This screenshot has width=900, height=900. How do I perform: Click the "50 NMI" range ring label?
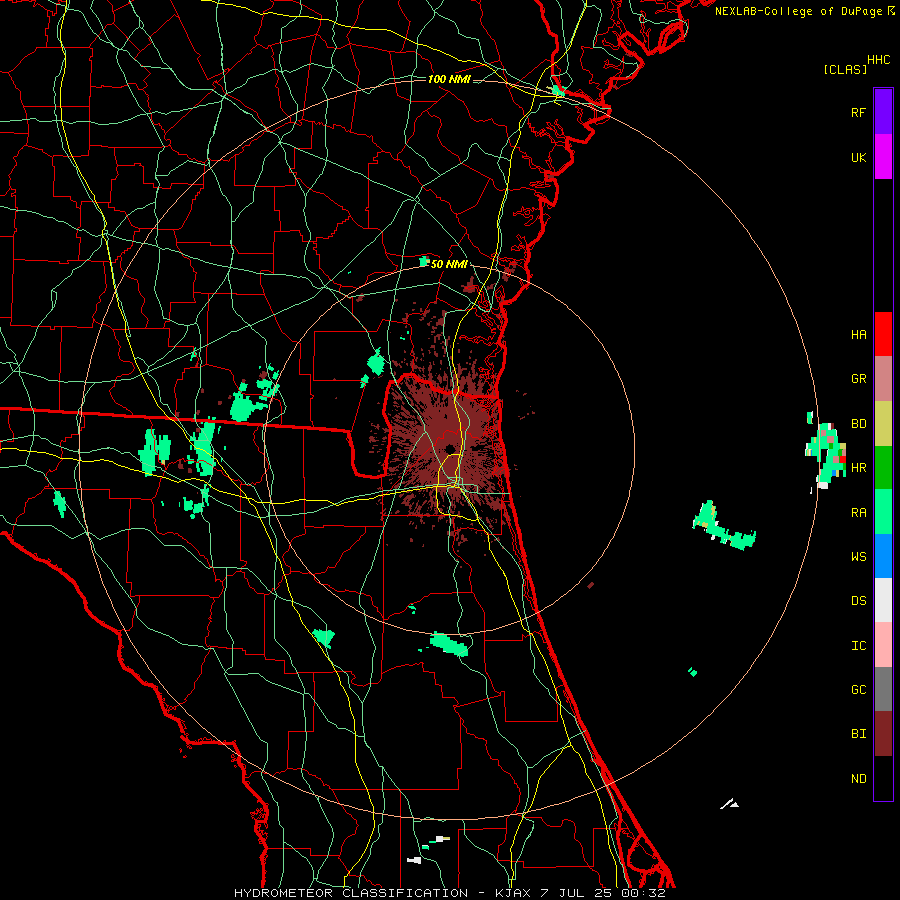449,265
